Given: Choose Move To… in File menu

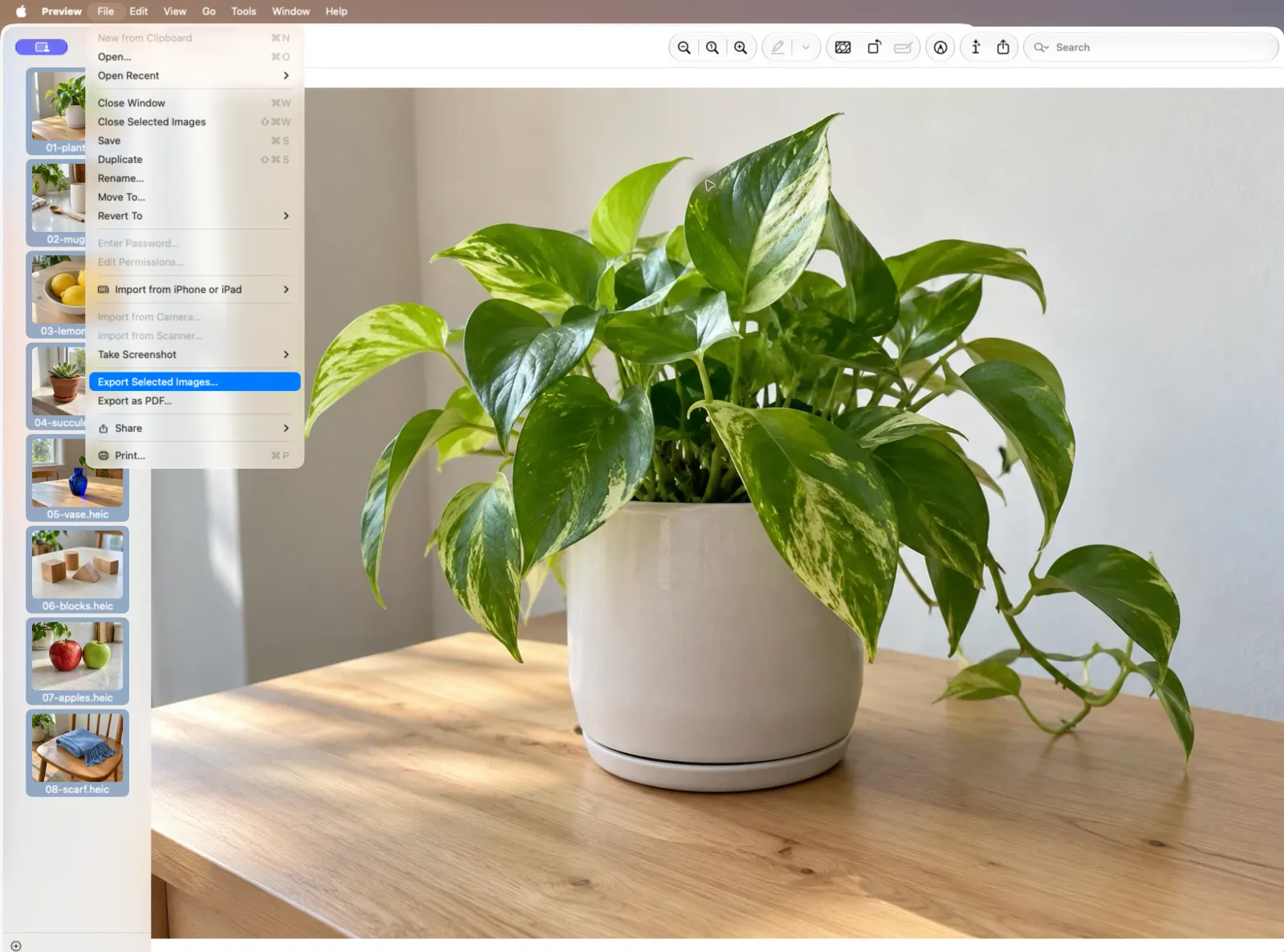Looking at the screenshot, I should click(194, 197).
